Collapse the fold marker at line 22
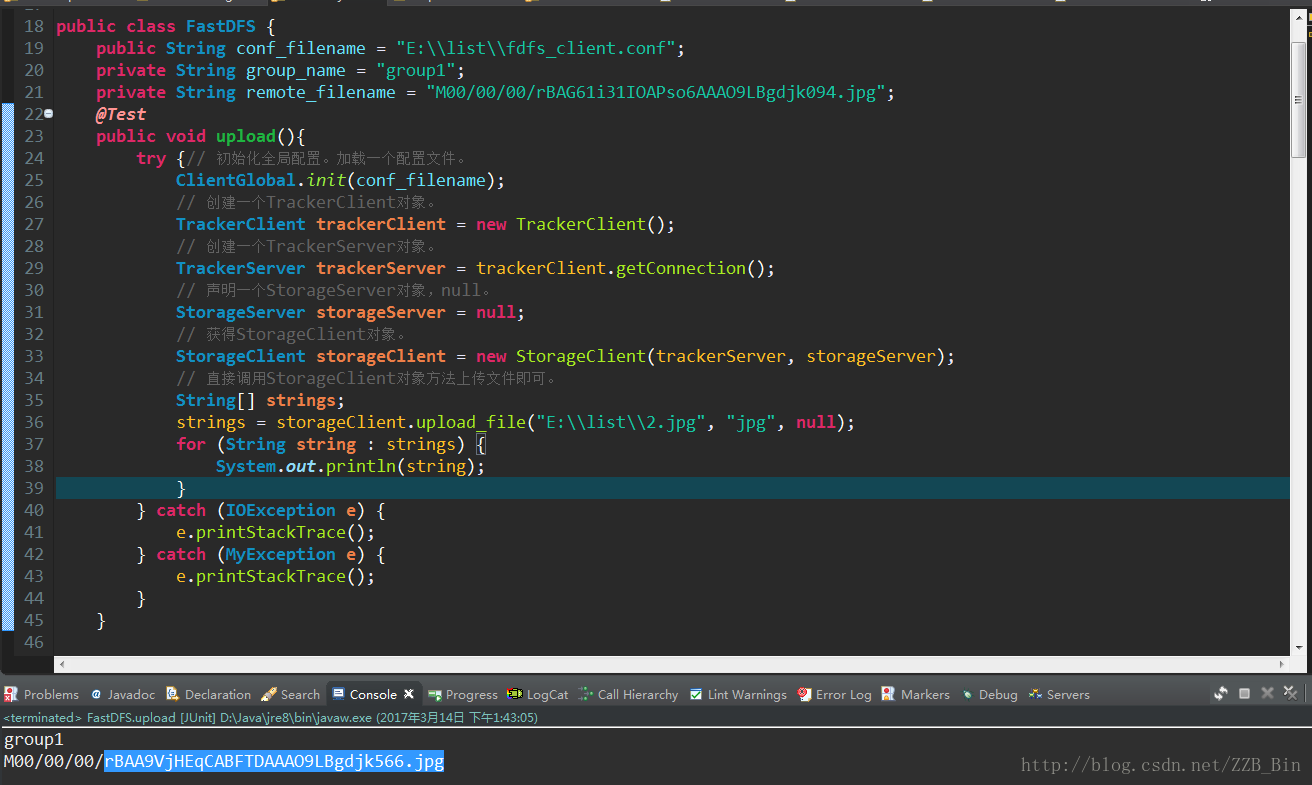Screen dimensions: 1312x785 (49, 114)
